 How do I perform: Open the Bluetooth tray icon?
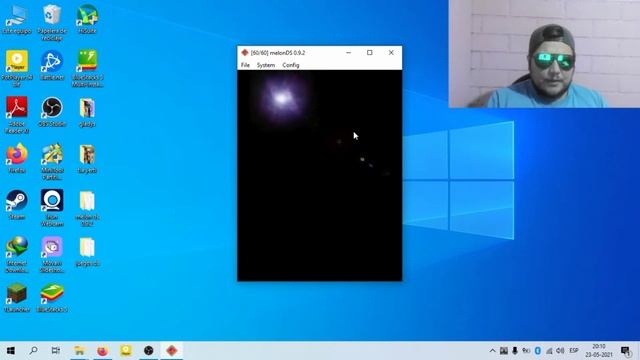click(x=538, y=351)
